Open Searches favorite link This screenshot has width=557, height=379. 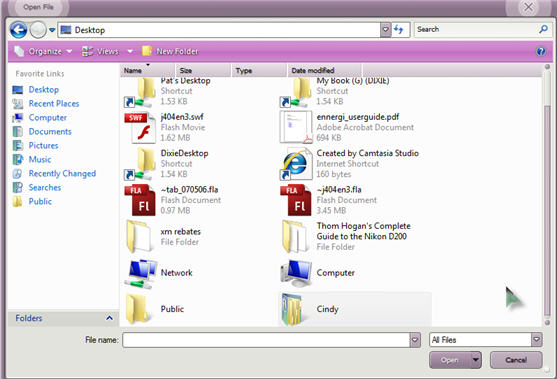[45, 187]
